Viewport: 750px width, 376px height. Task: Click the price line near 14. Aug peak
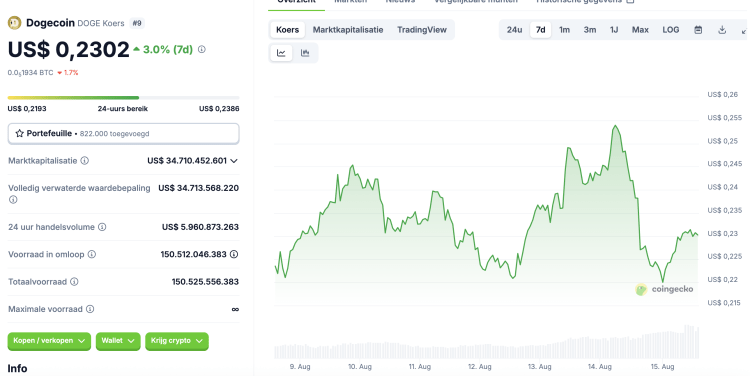pos(615,126)
